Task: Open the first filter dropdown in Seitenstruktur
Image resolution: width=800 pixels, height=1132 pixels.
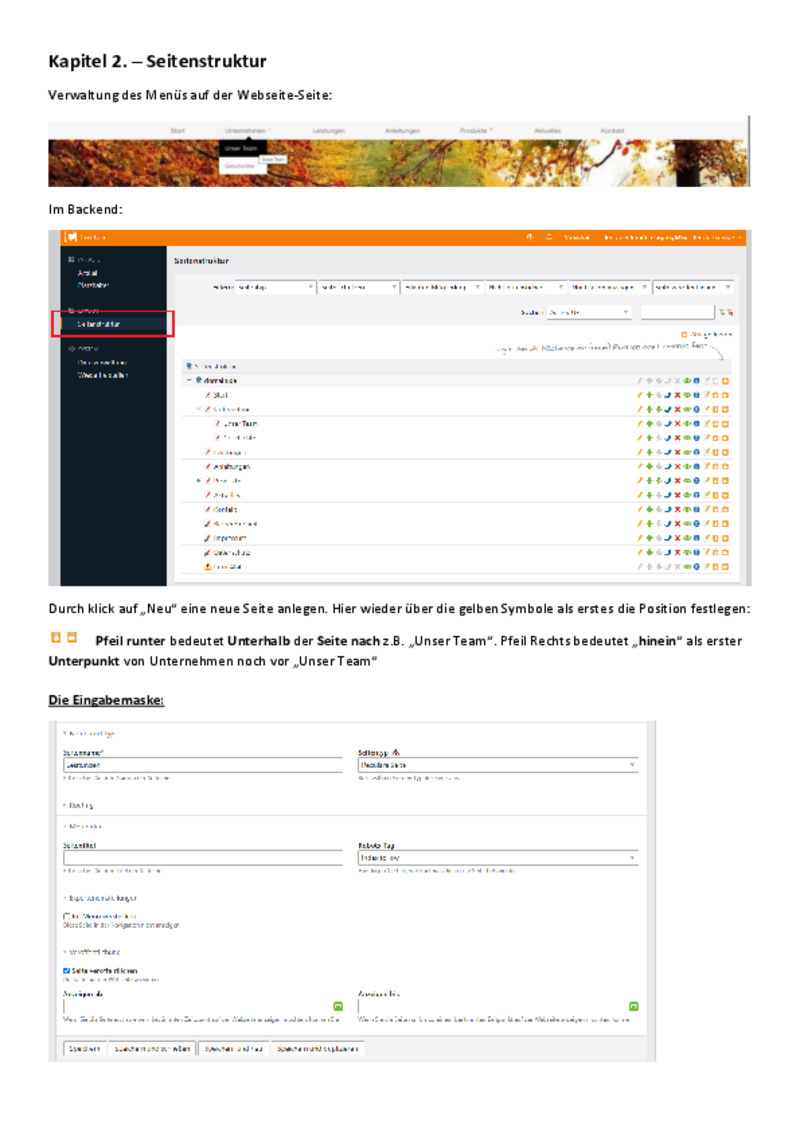Action: point(275,287)
